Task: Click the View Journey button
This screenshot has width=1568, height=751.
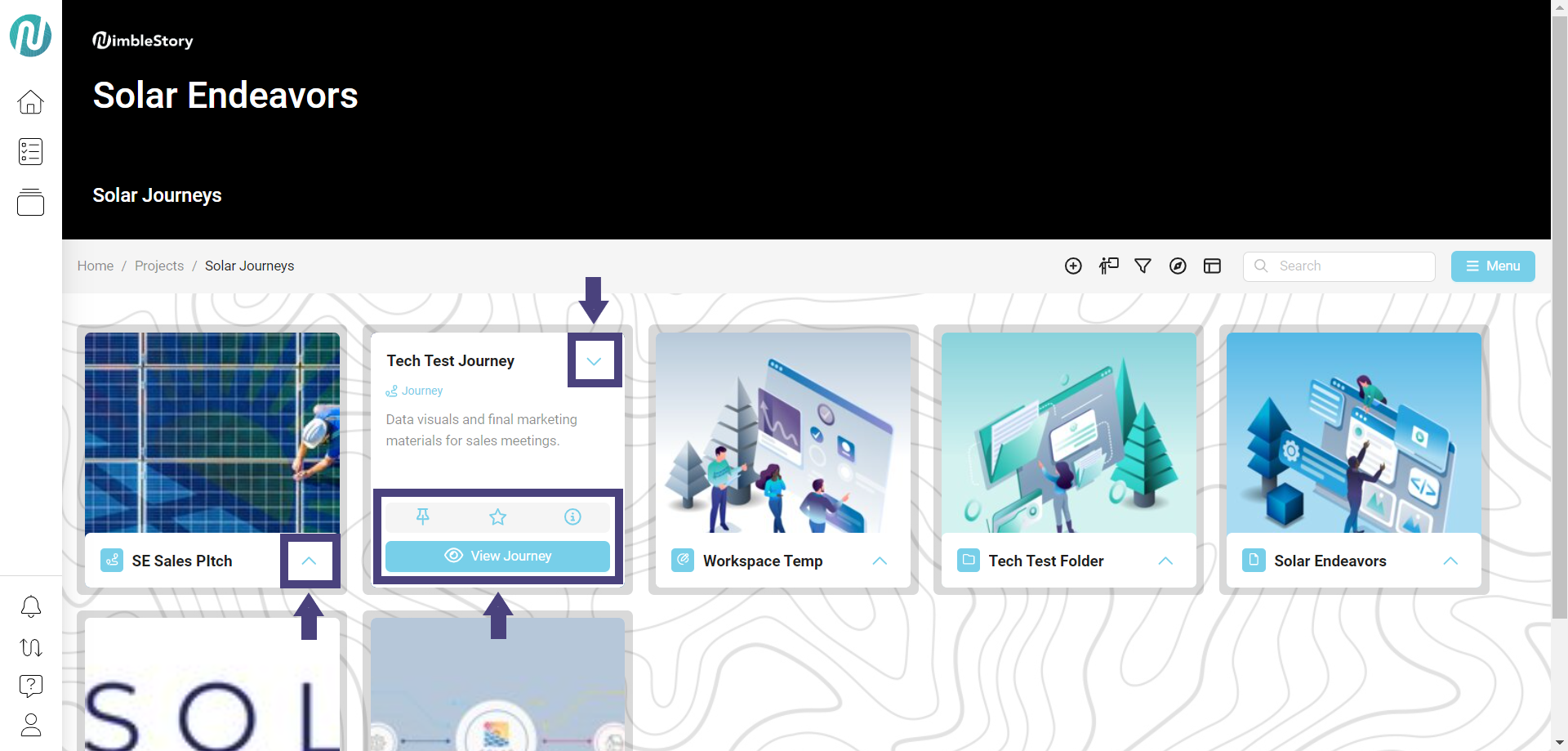Action: coord(498,556)
